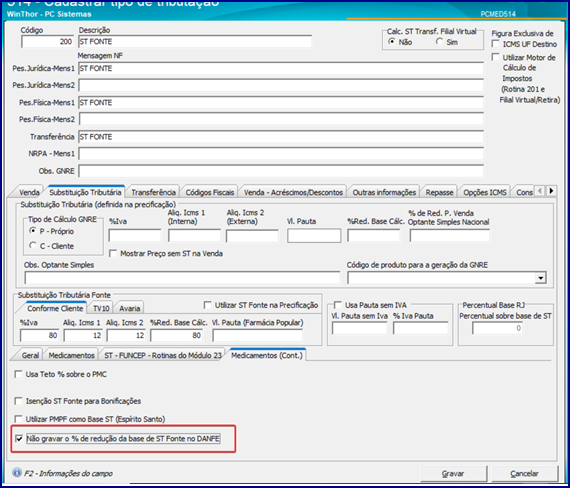Choose P - Próprio GNRE calculation type

[x=33, y=231]
